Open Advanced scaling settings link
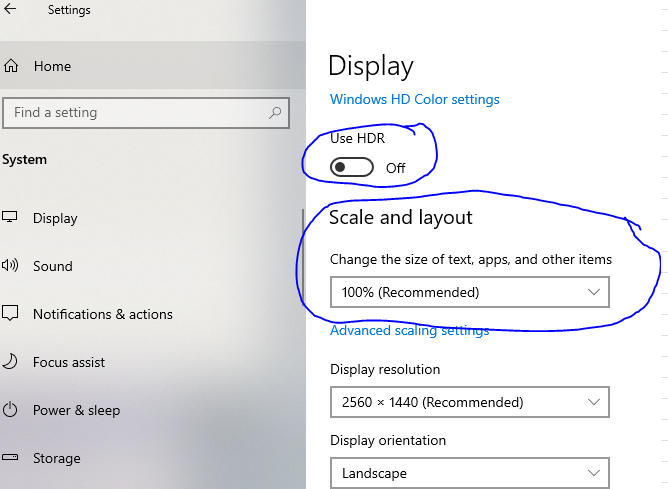Screen dimensions: 668x489 [409, 331]
